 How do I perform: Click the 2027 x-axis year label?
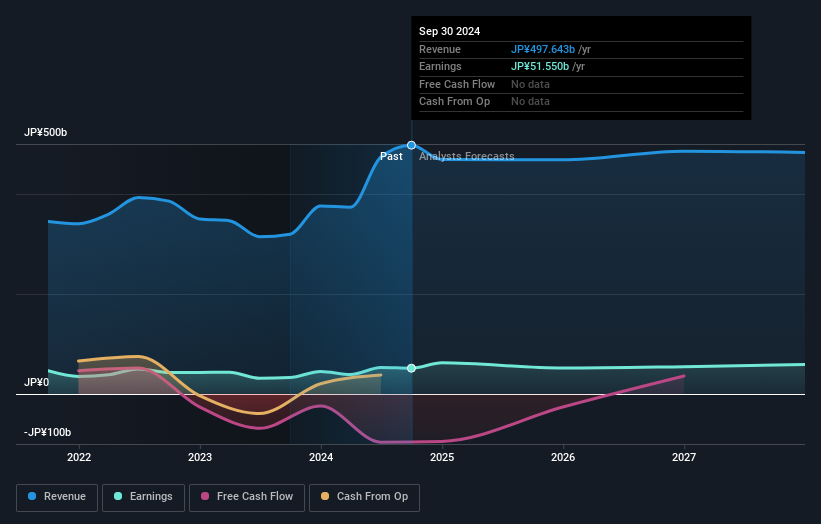point(684,457)
